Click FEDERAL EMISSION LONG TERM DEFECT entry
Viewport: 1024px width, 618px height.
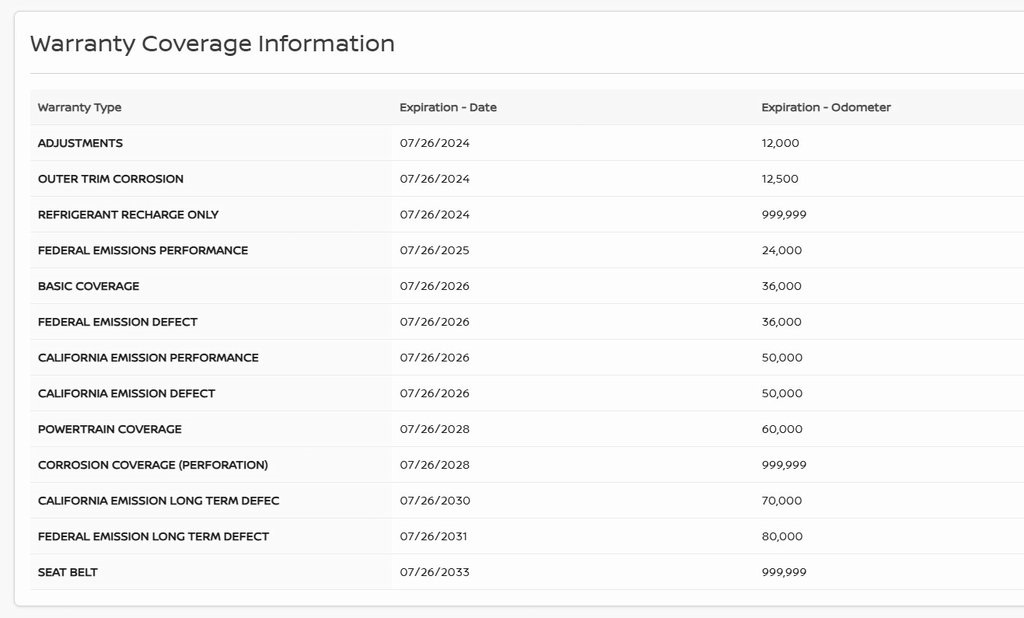[x=153, y=537]
